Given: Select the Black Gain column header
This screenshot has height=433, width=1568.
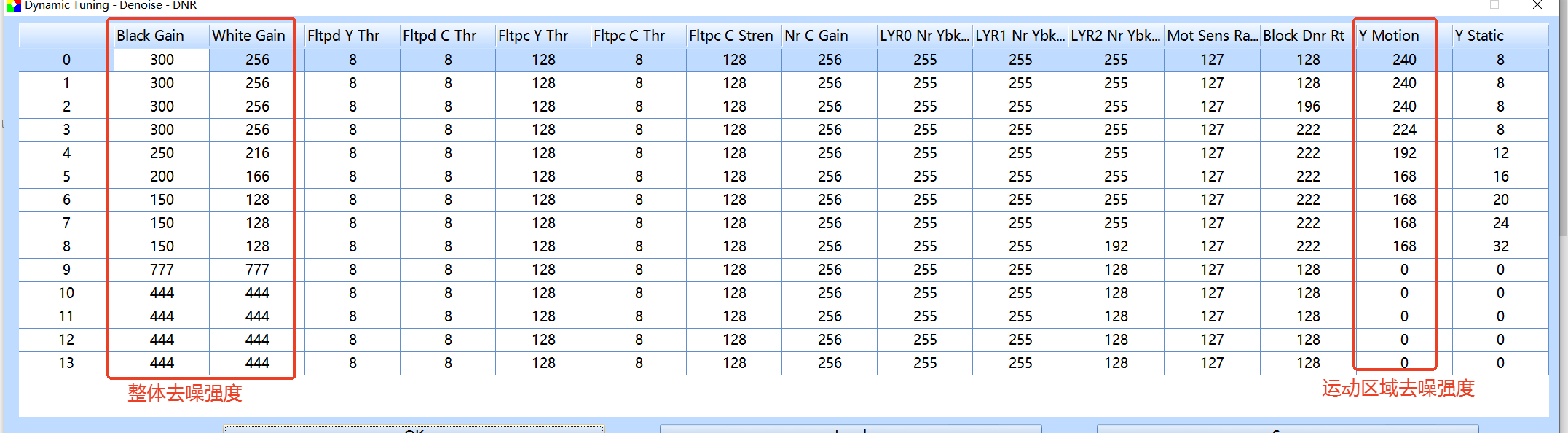Looking at the screenshot, I should [151, 36].
